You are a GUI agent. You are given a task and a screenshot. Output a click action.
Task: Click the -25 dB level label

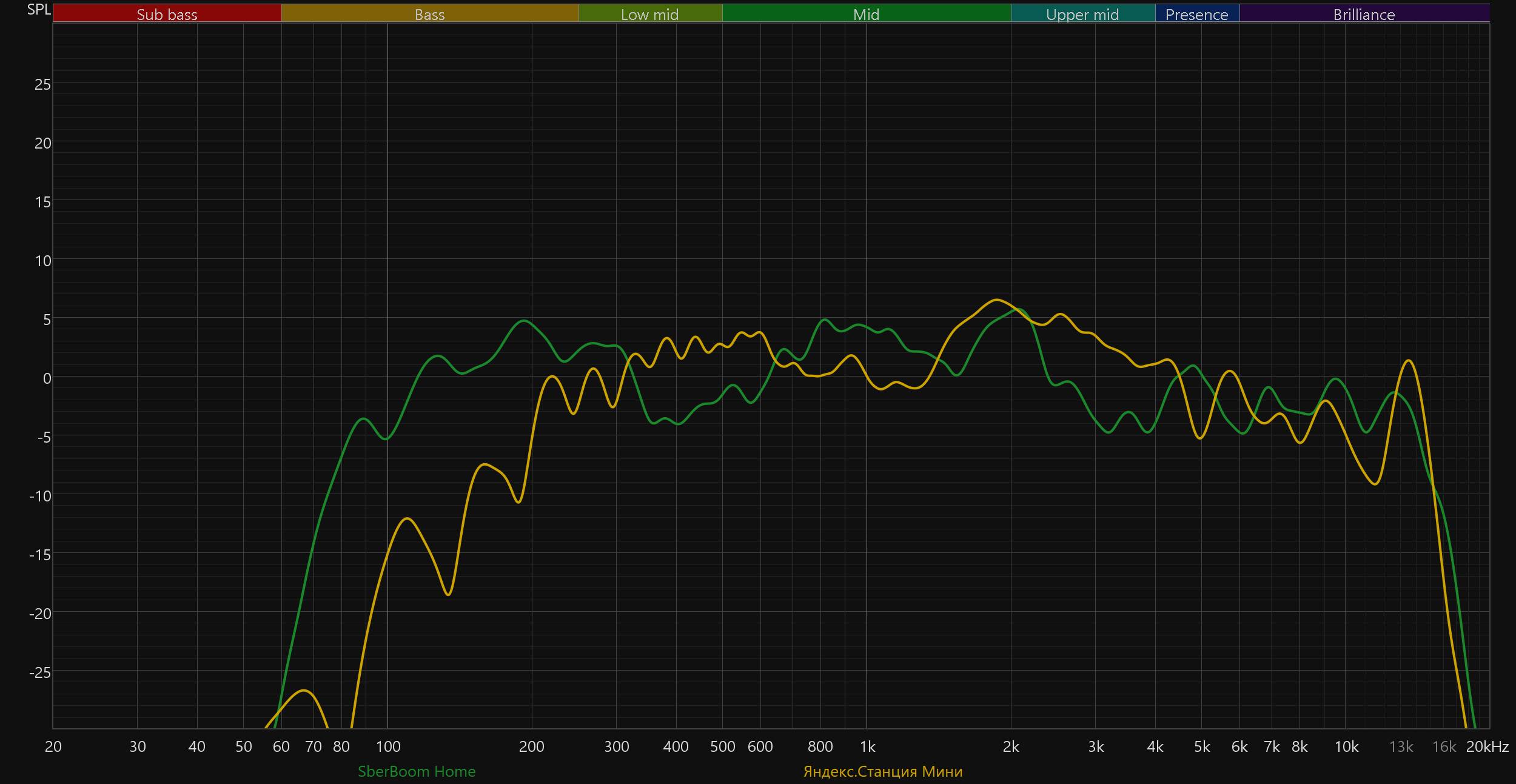[40, 672]
